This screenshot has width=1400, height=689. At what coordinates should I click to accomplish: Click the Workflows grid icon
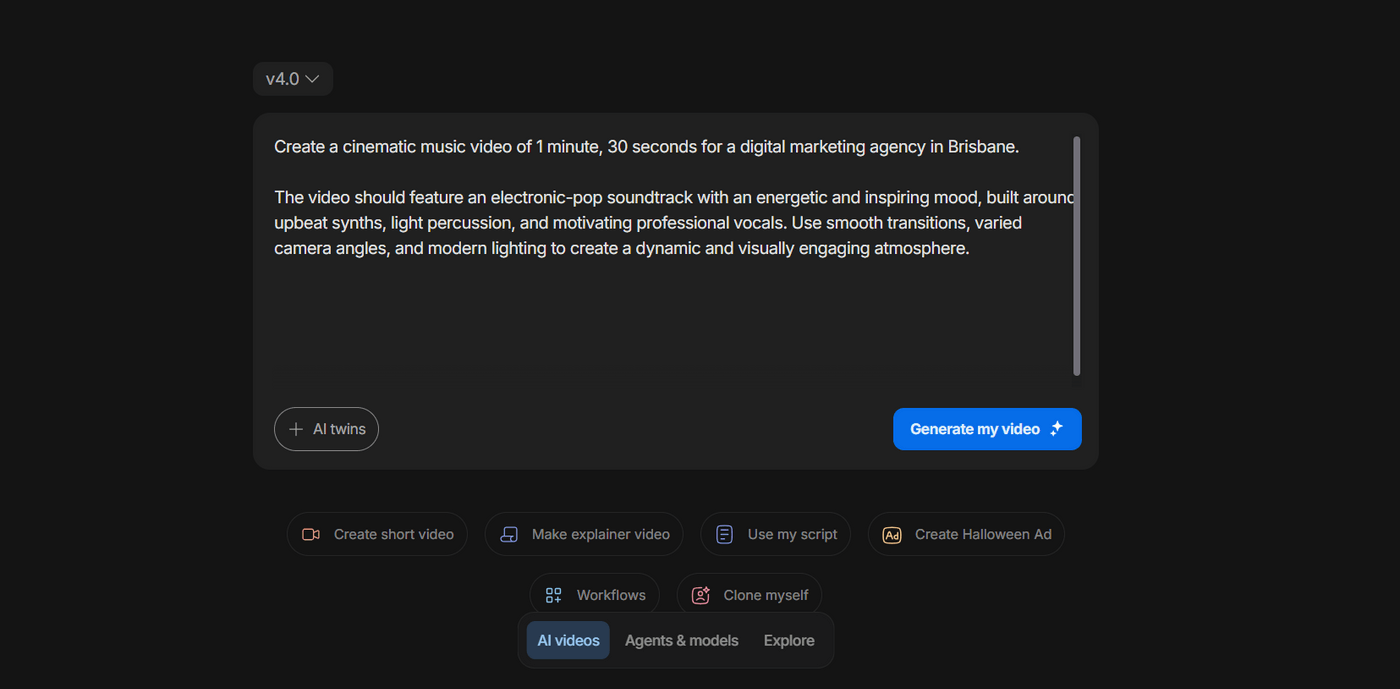coord(553,596)
